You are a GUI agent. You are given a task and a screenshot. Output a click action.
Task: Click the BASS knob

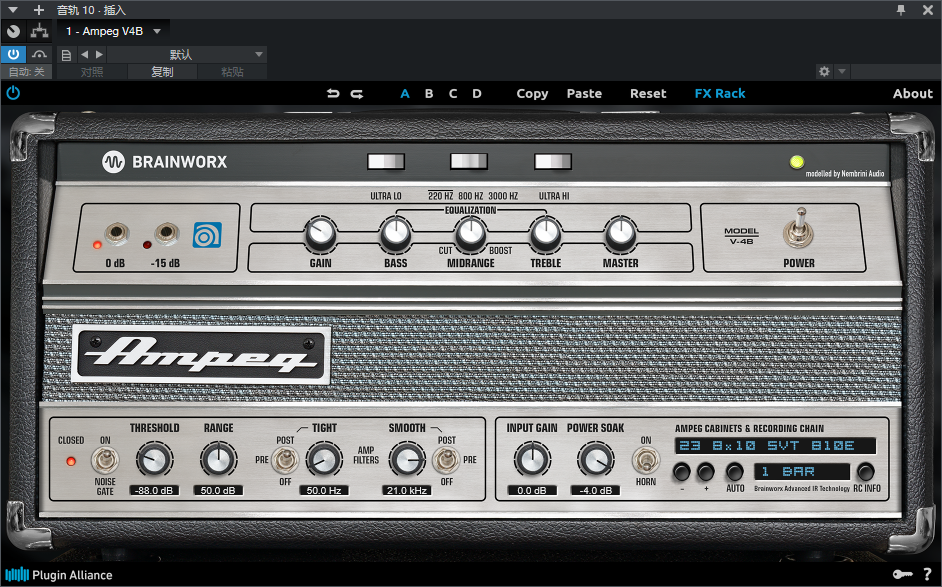tap(396, 234)
